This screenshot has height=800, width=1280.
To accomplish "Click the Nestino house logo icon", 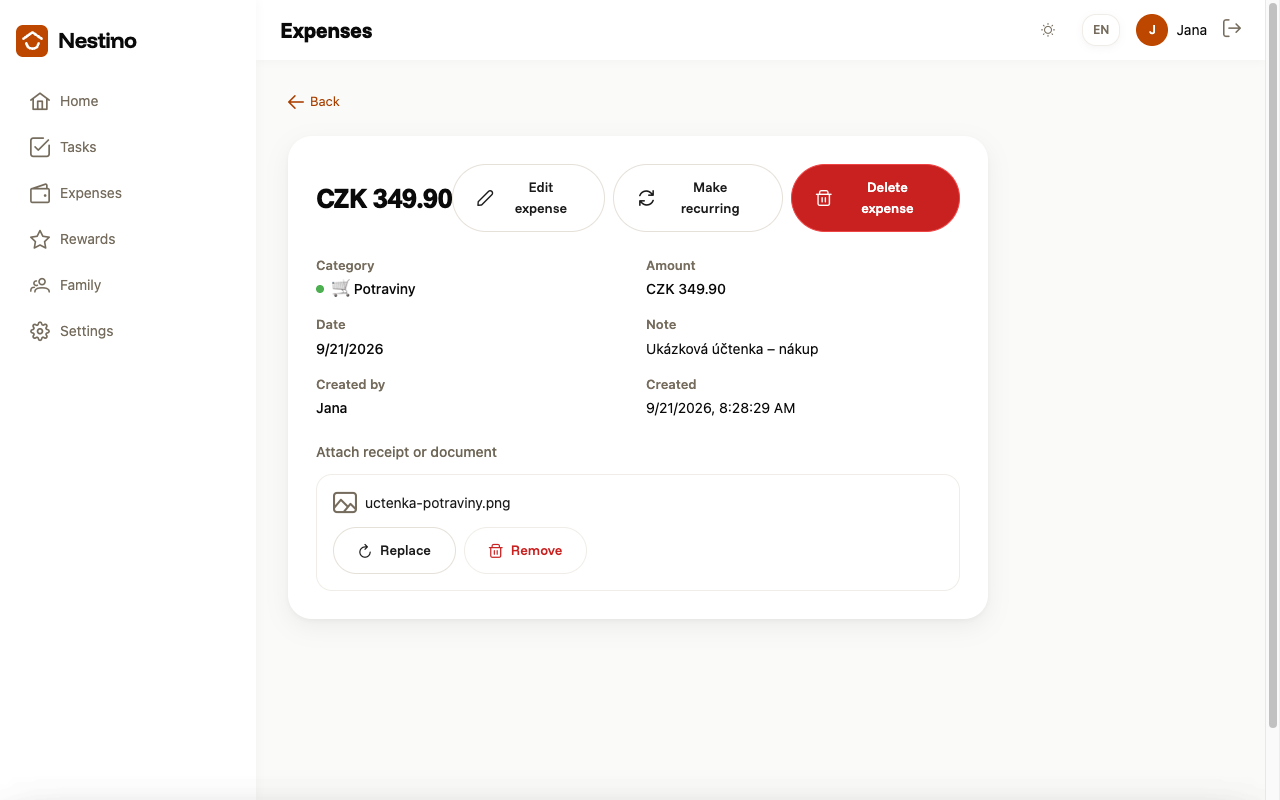I will coord(32,41).
